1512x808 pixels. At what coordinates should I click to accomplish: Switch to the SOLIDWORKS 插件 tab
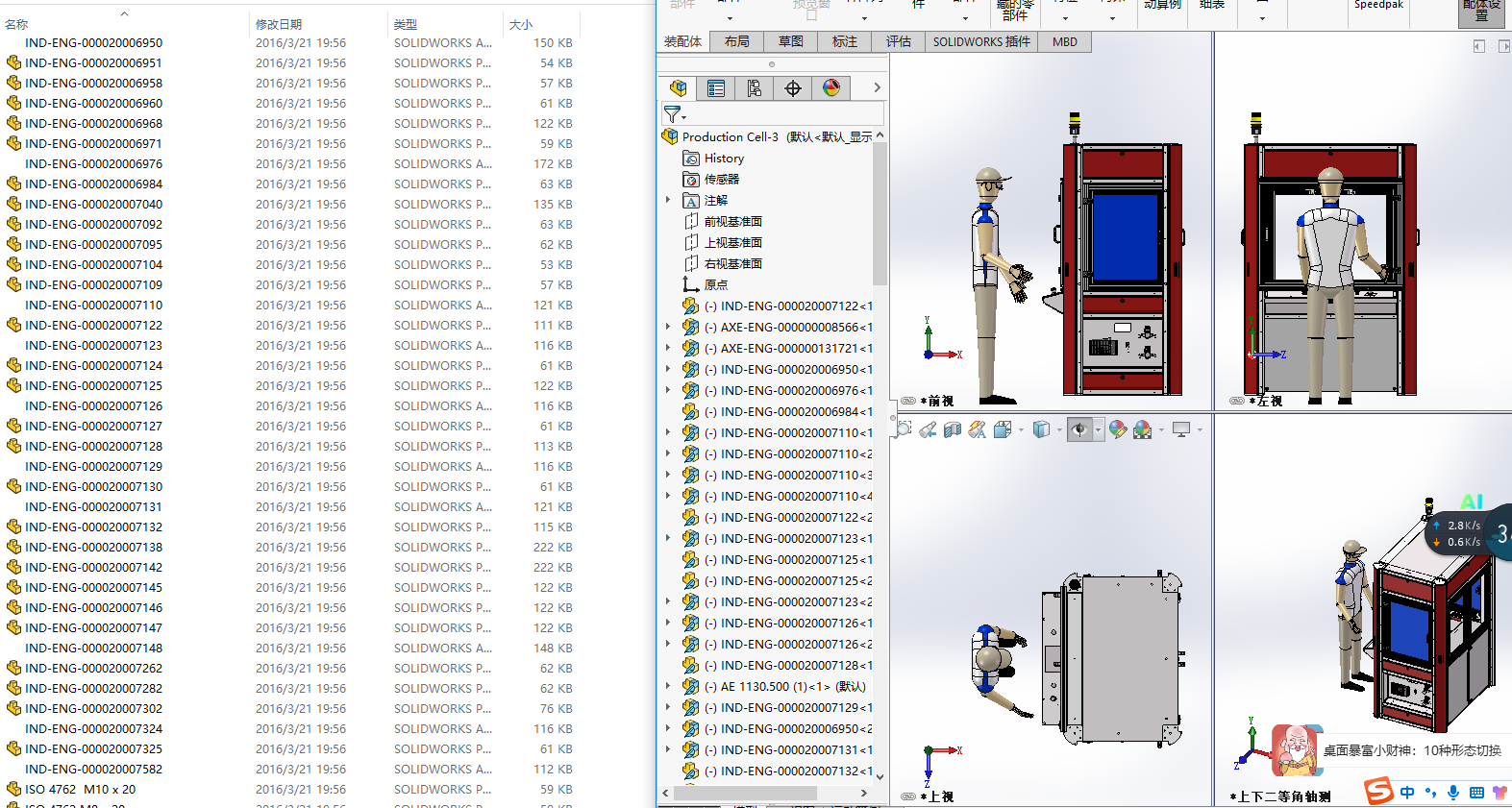tap(980, 41)
